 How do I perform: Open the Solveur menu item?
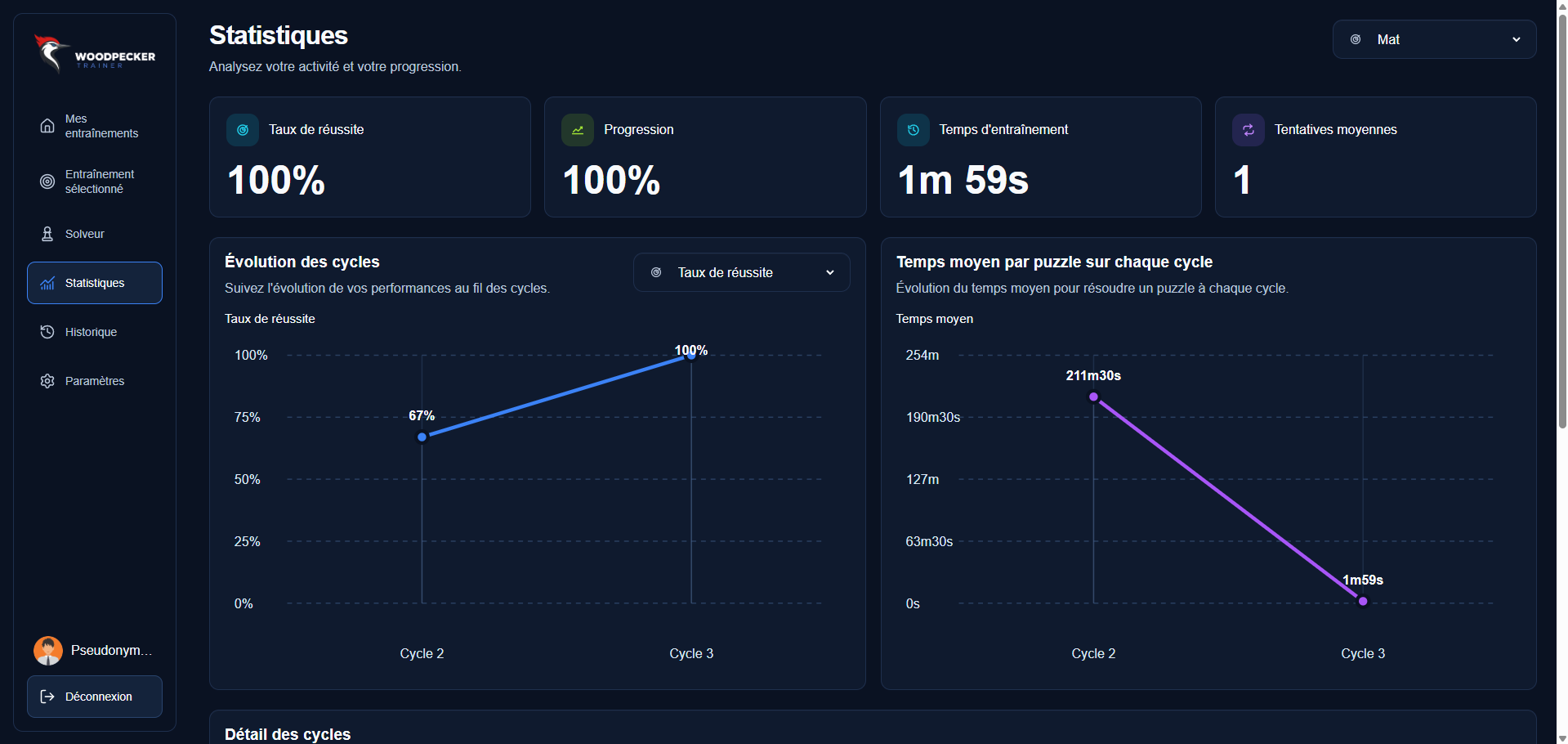(95, 234)
